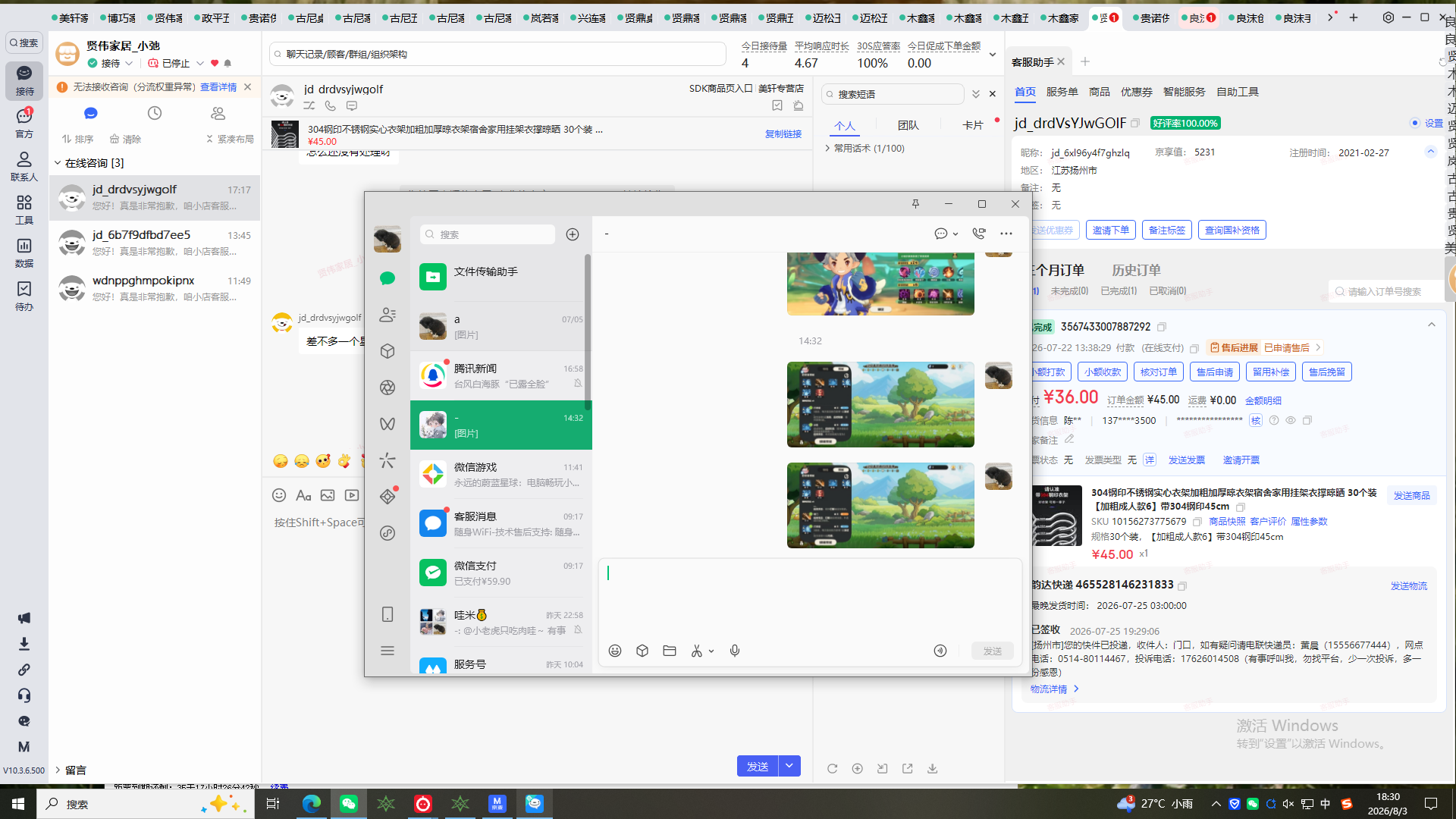Click 邀请下单 button
This screenshot has width=1456, height=819.
[1111, 230]
